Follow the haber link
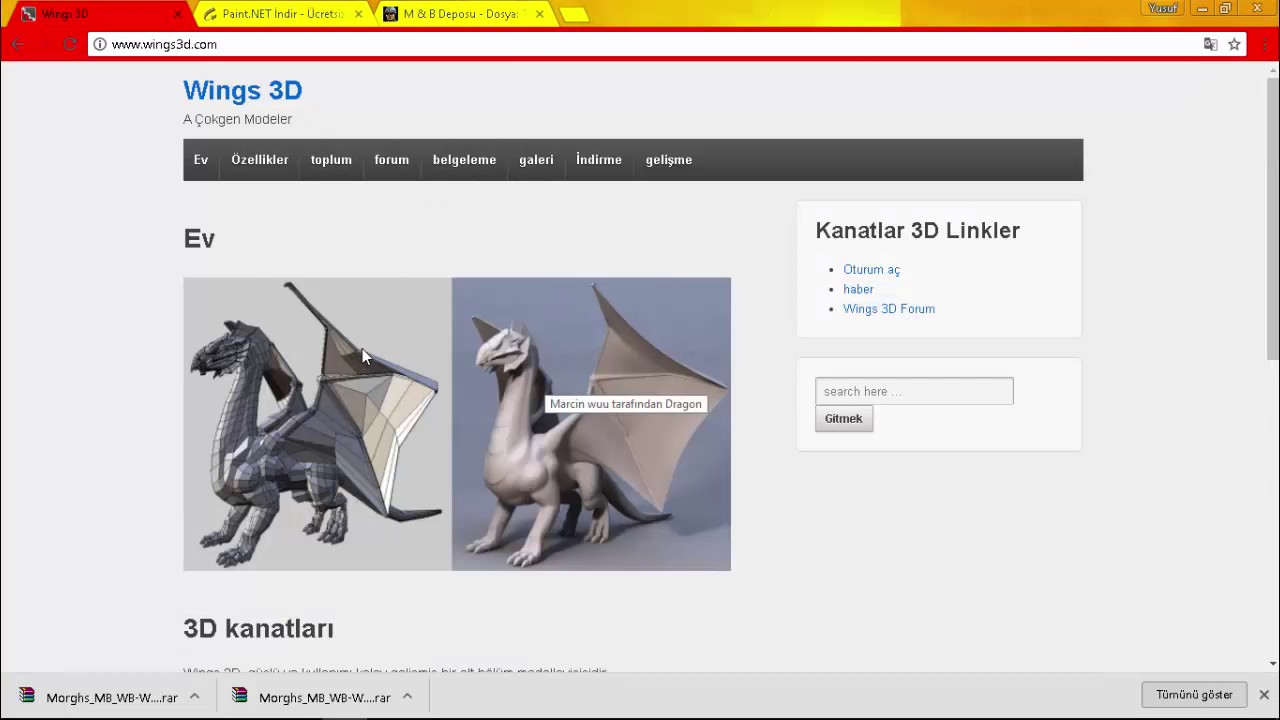 (x=858, y=289)
